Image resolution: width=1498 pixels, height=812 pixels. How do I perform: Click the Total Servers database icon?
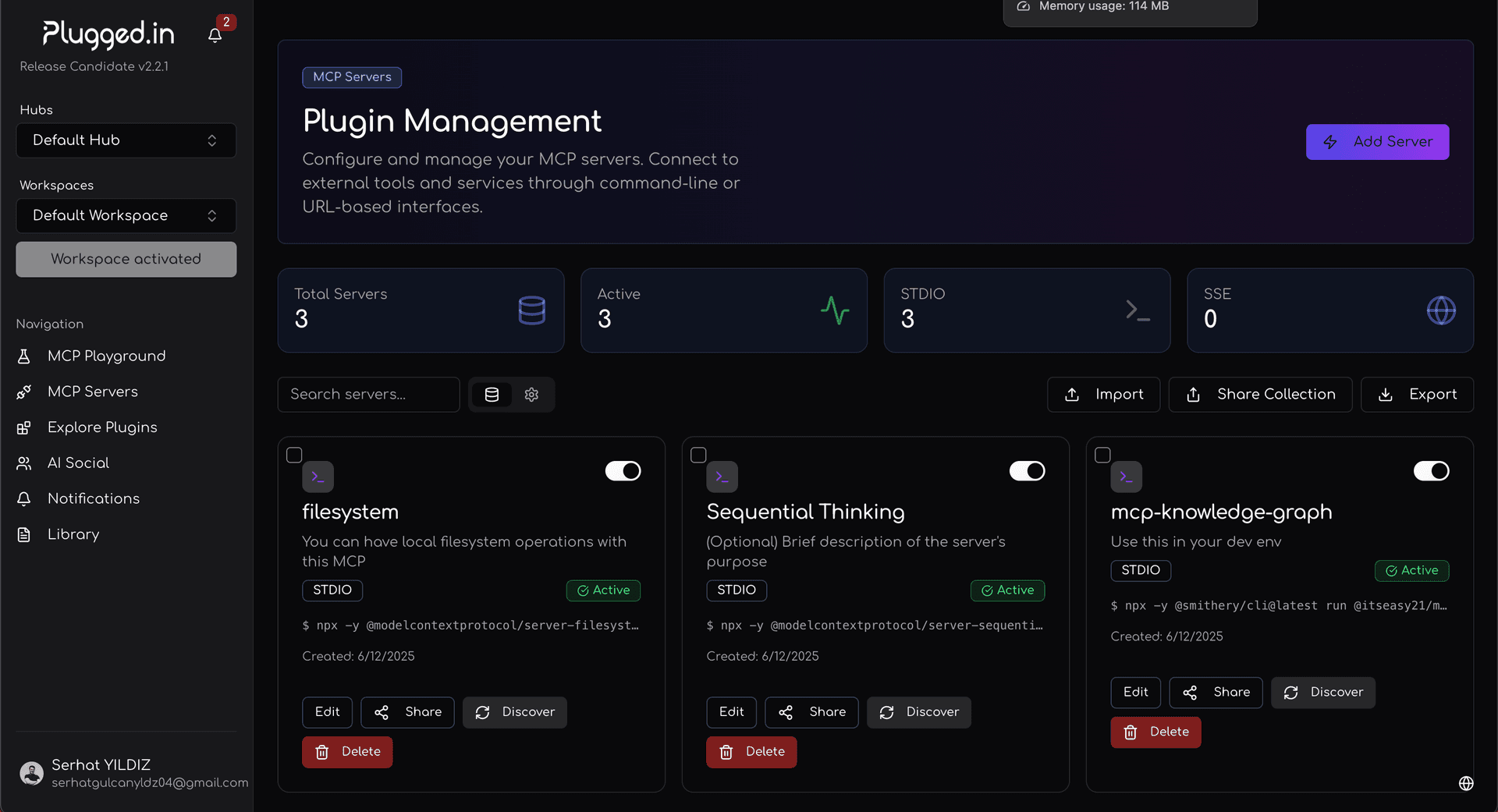point(532,310)
